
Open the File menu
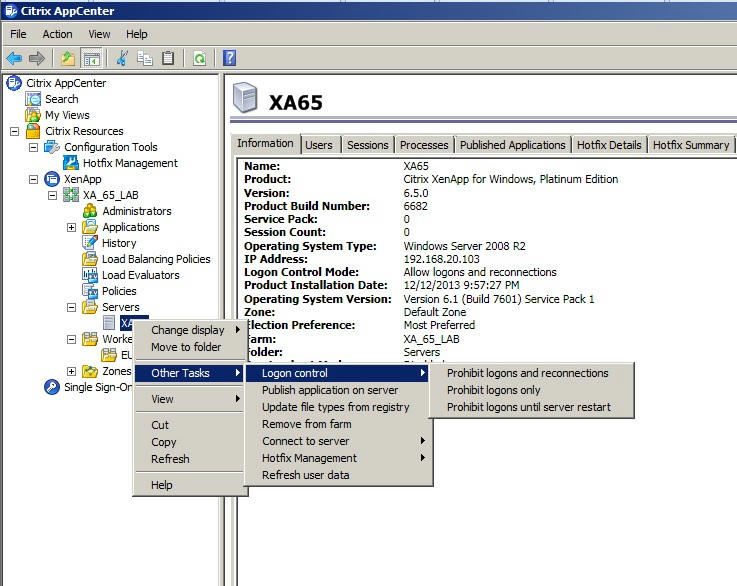click(18, 34)
